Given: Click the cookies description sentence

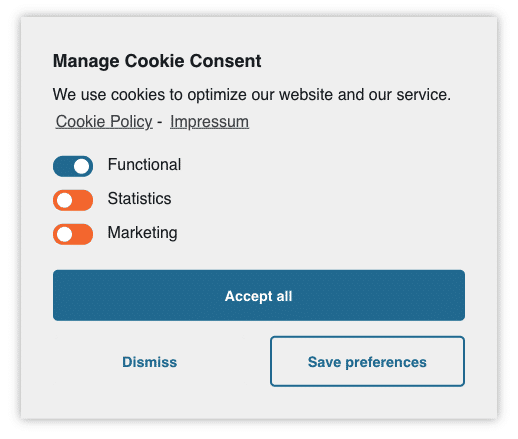Looking at the screenshot, I should pyautogui.click(x=252, y=94).
